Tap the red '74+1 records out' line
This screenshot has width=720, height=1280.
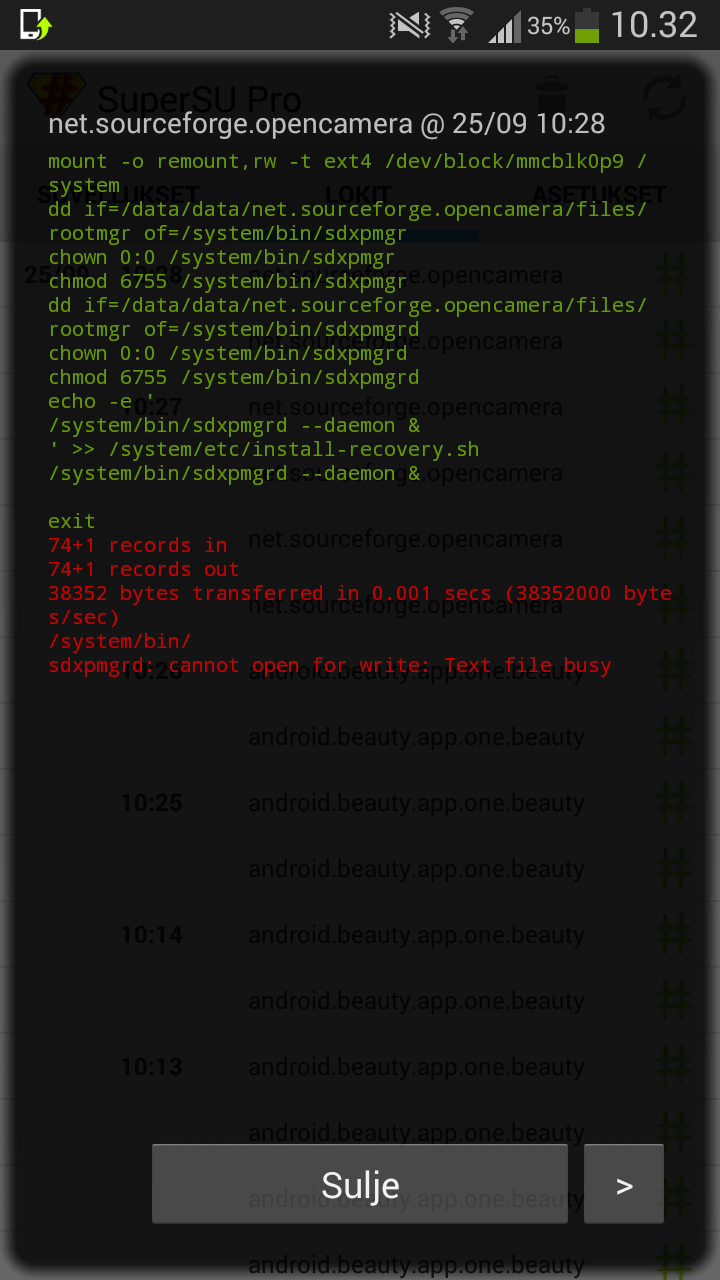[144, 569]
